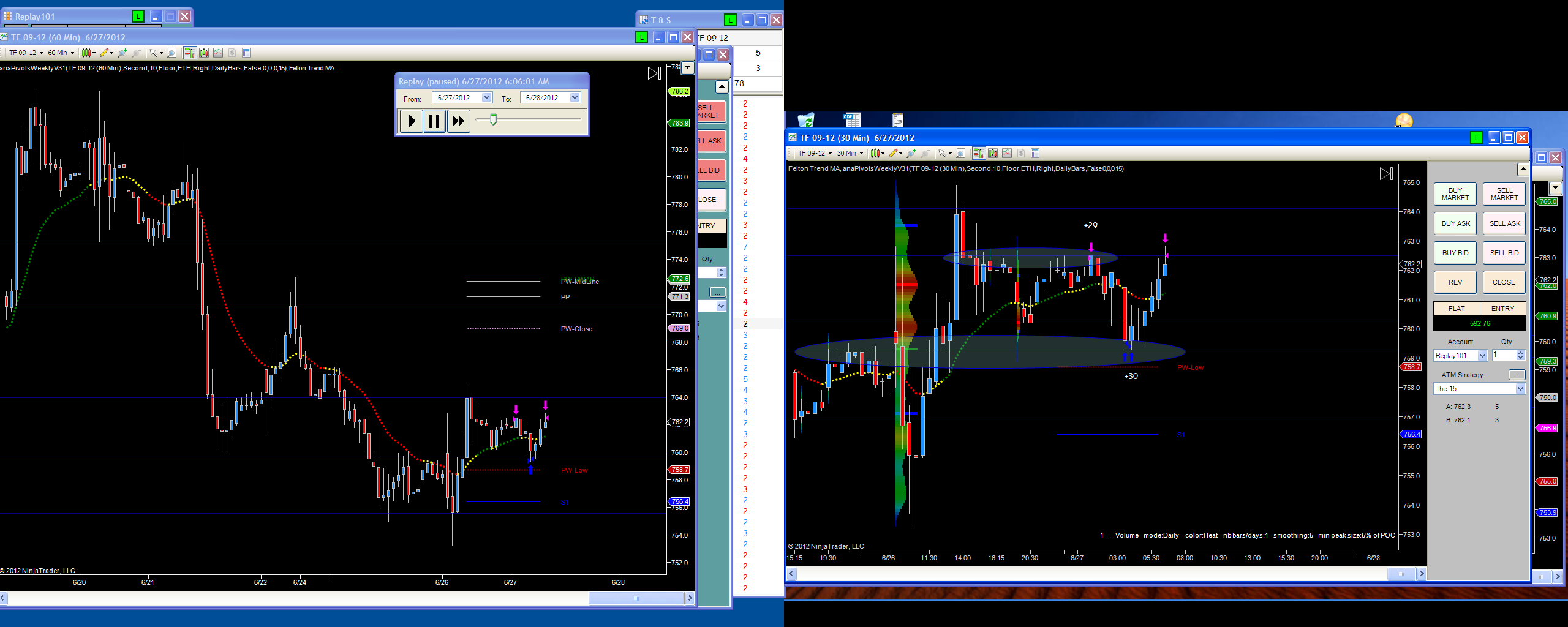Open chart style menu in 60 Min chart
This screenshot has width=1568, height=627.
point(88,53)
